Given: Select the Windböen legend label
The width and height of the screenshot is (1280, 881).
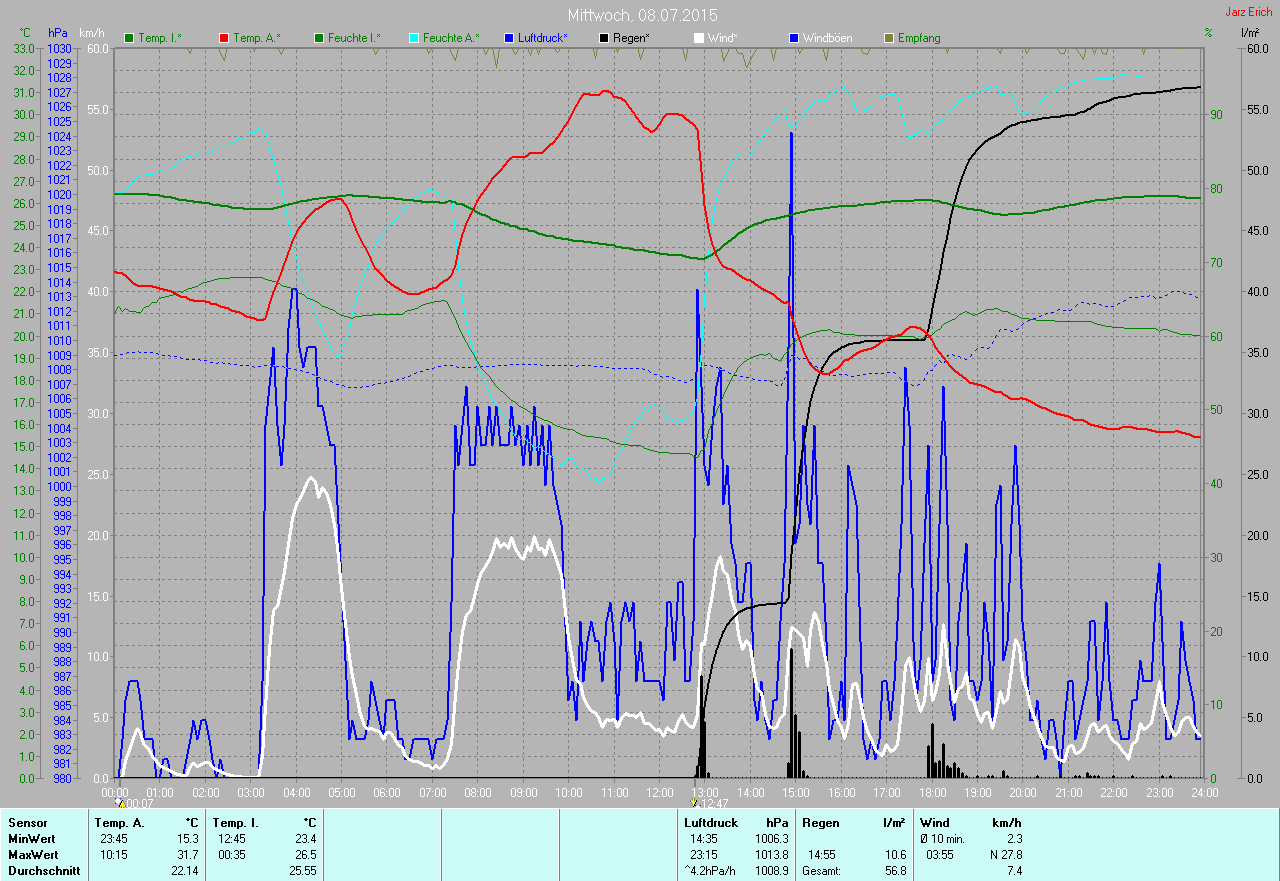Looking at the screenshot, I should (x=829, y=38).
